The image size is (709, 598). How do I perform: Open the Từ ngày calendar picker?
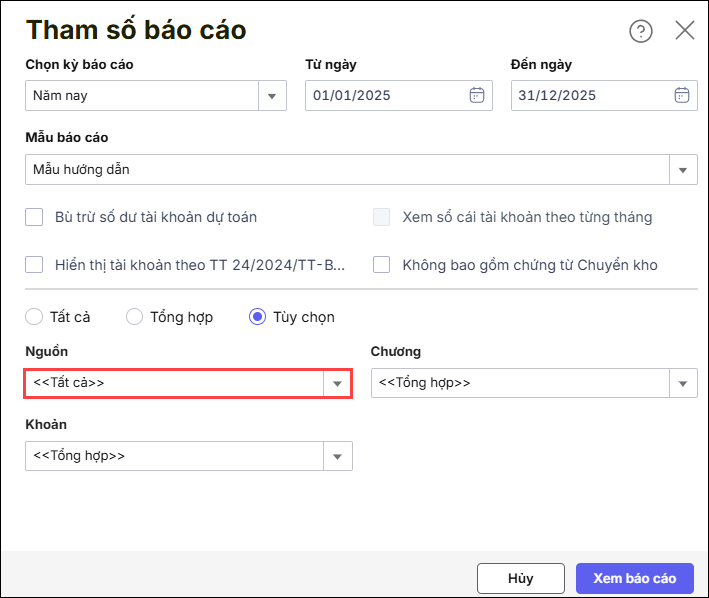[477, 96]
